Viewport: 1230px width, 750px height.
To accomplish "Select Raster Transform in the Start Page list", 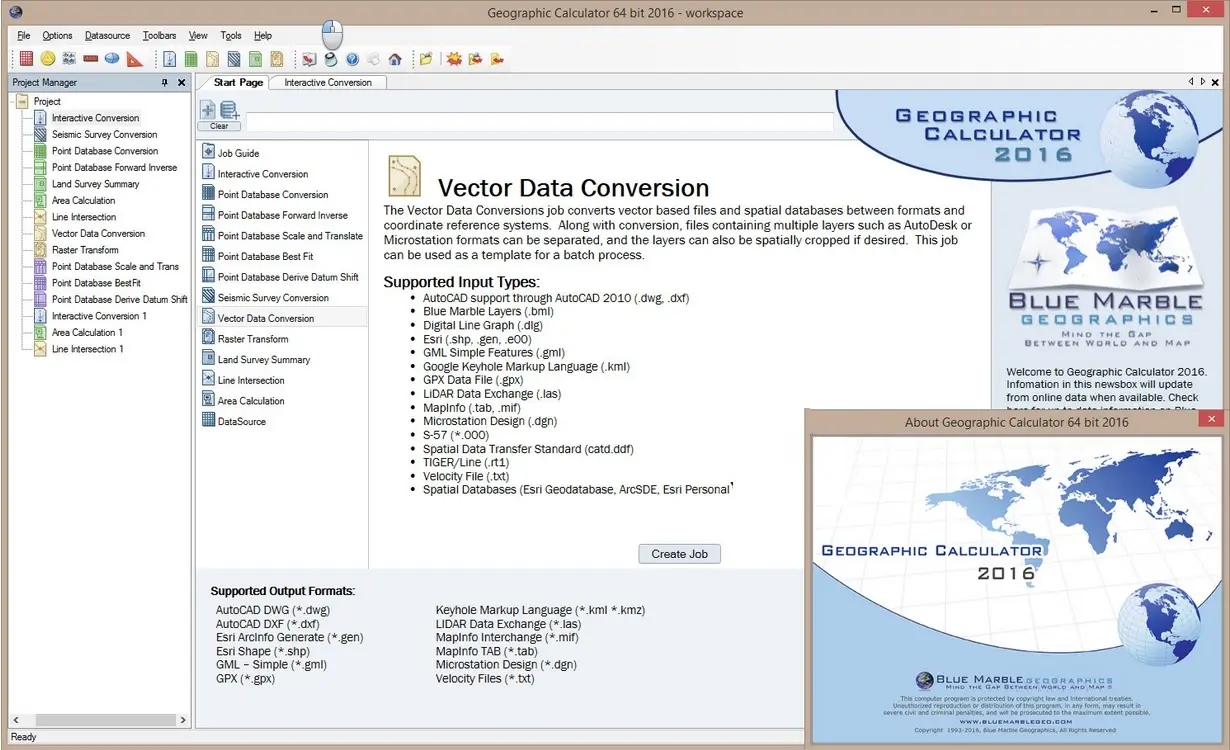I will (253, 339).
